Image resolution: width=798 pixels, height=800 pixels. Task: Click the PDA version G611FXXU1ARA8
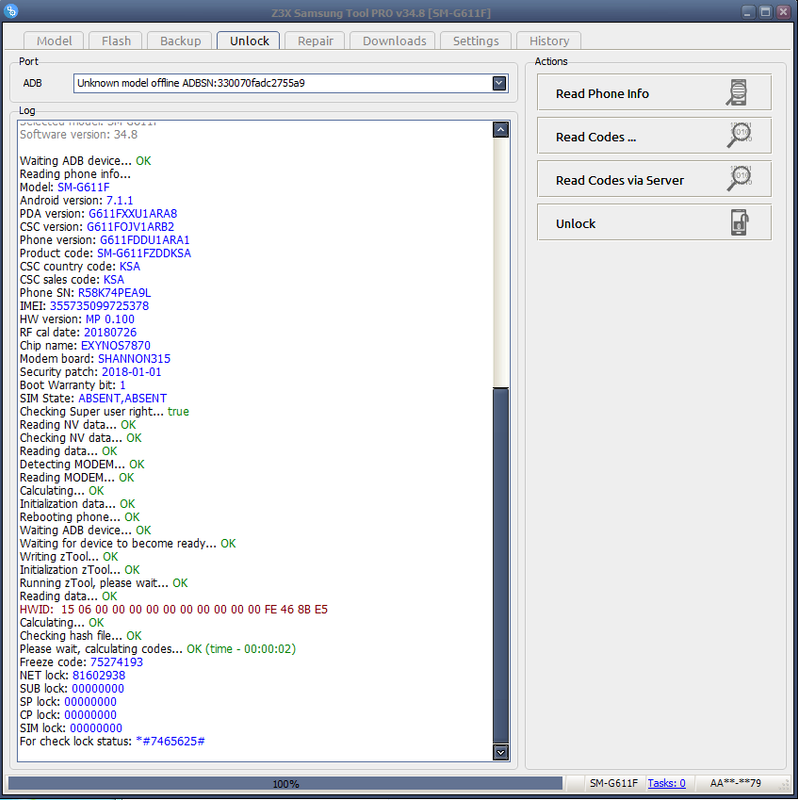click(133, 214)
